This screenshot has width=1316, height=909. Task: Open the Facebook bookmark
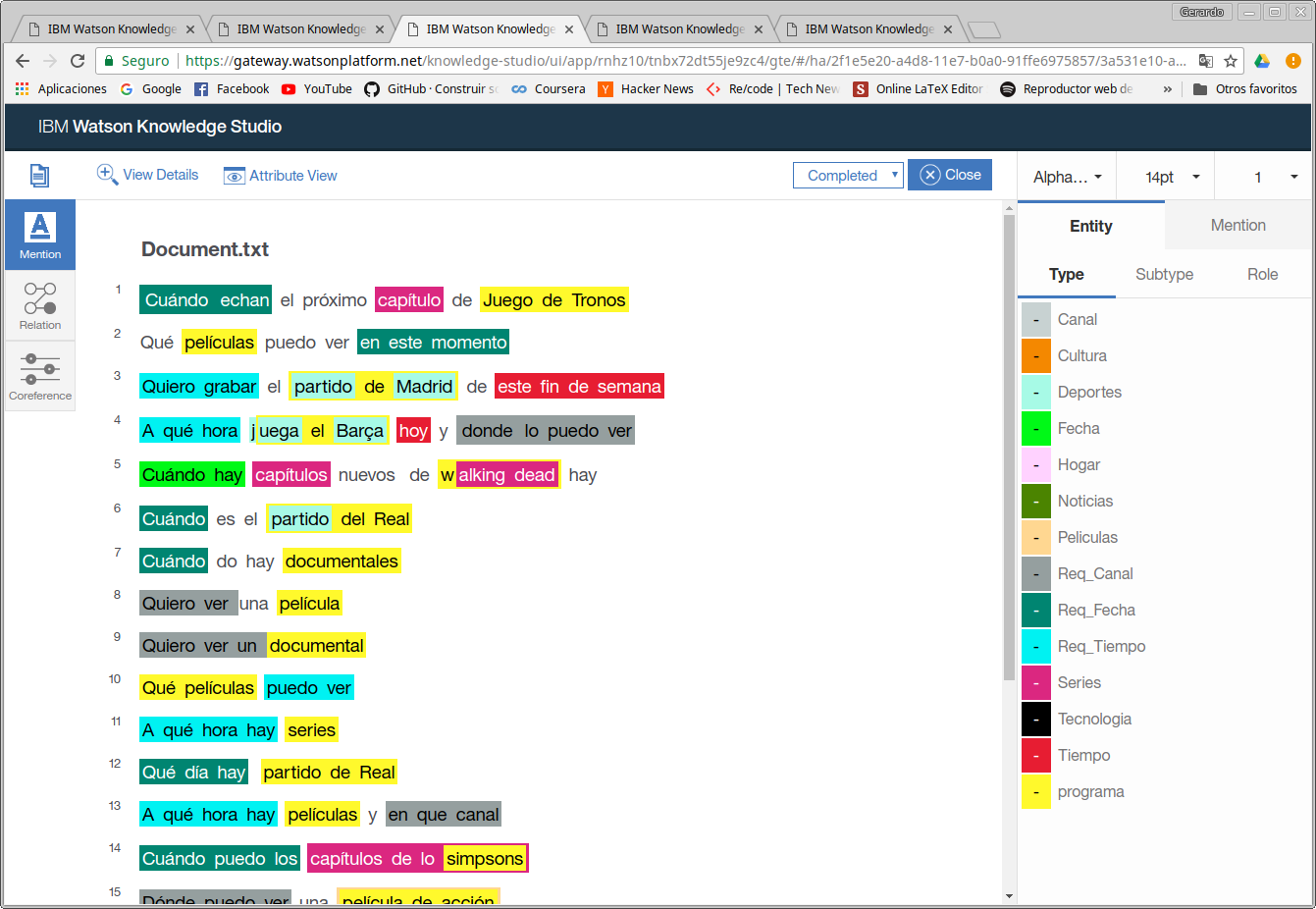click(232, 88)
